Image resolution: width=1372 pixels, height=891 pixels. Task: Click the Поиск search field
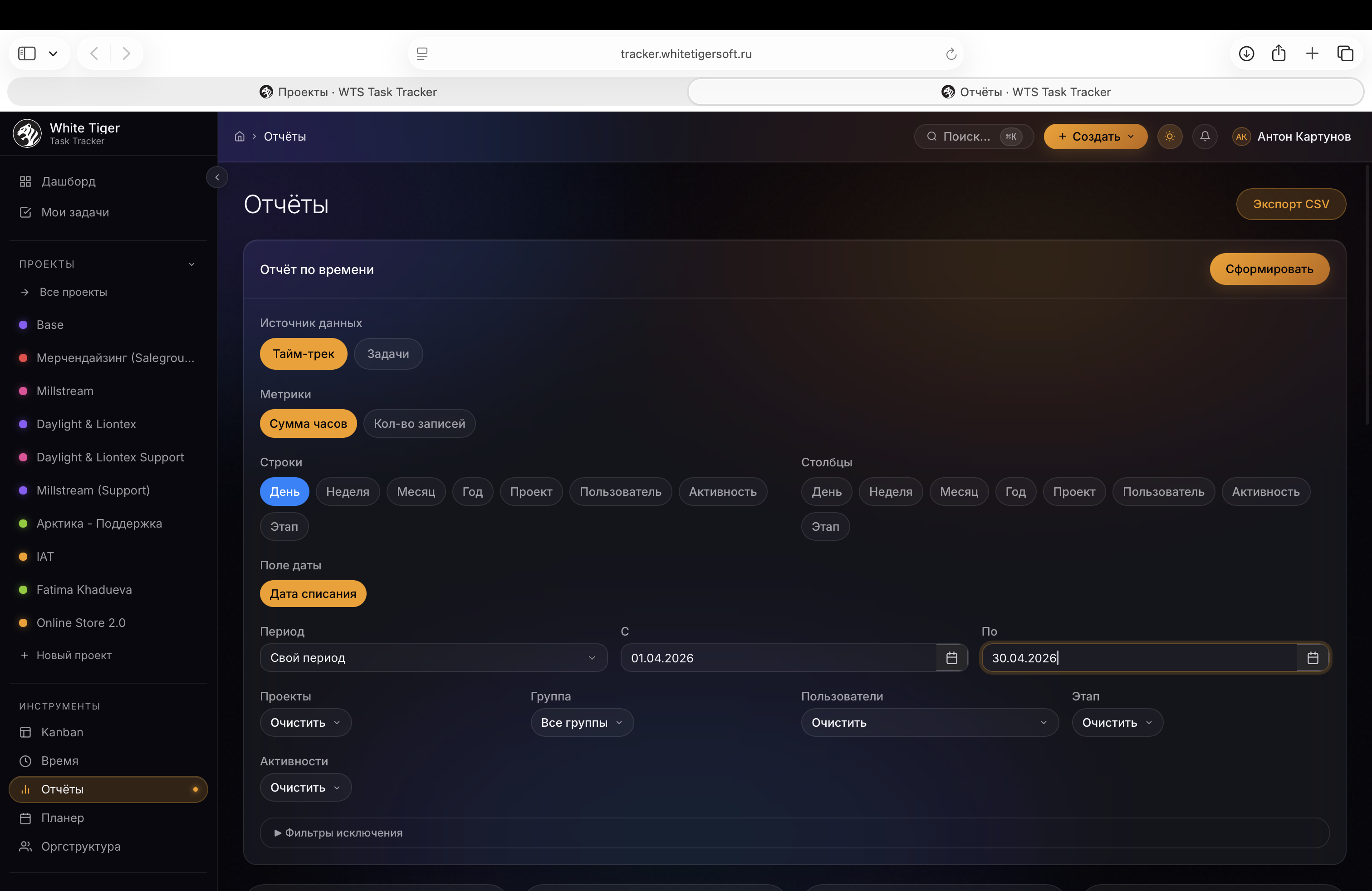974,137
